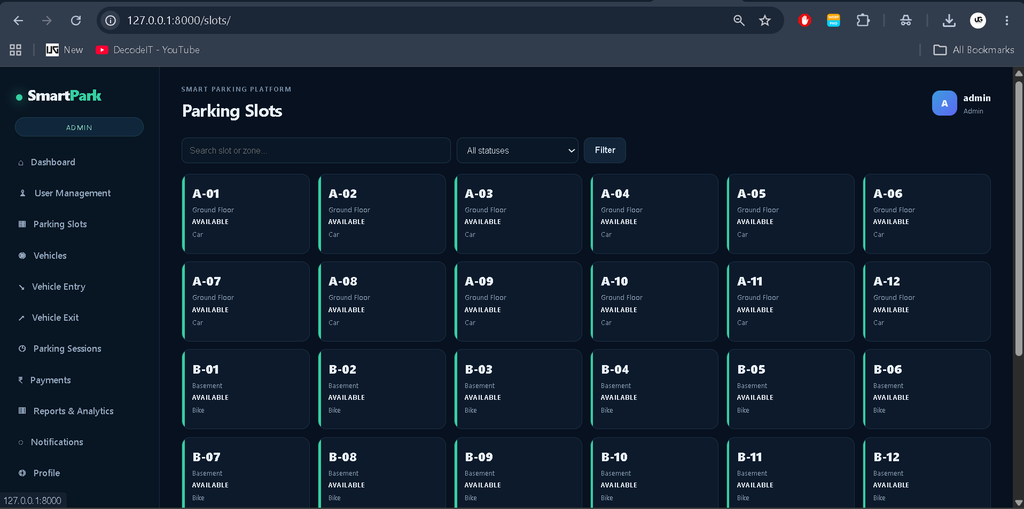The height and width of the screenshot is (509, 1024).
Task: Click the Profile icon in the sidebar
Action: pyautogui.click(x=22, y=473)
